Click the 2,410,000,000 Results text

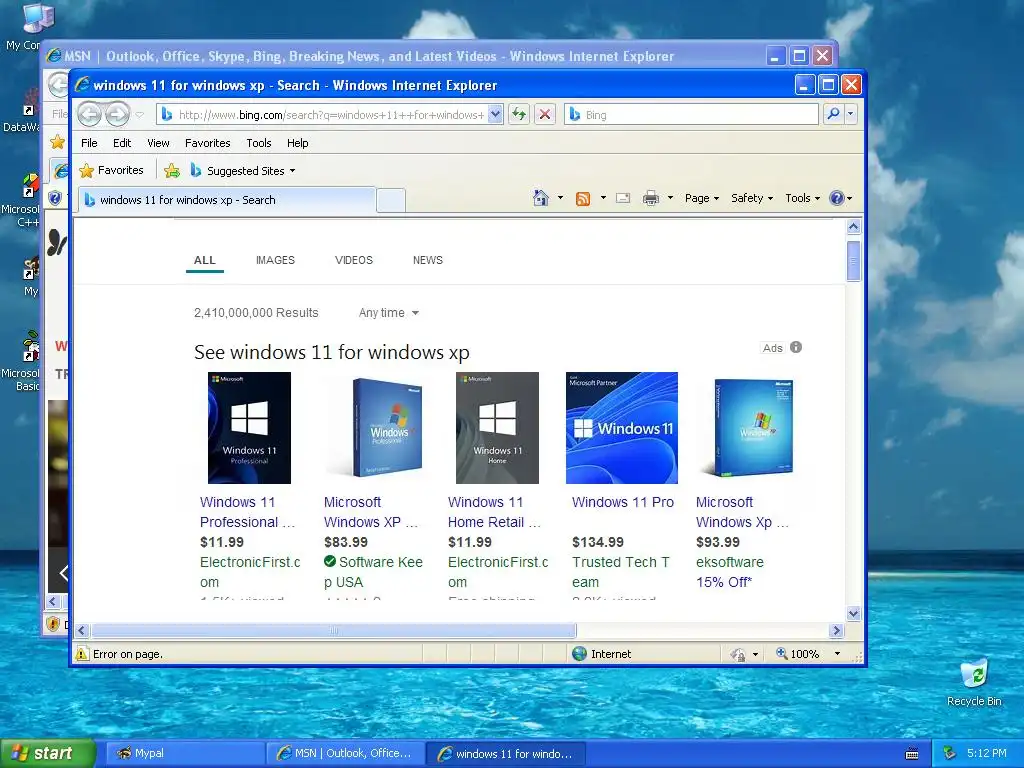tap(256, 313)
